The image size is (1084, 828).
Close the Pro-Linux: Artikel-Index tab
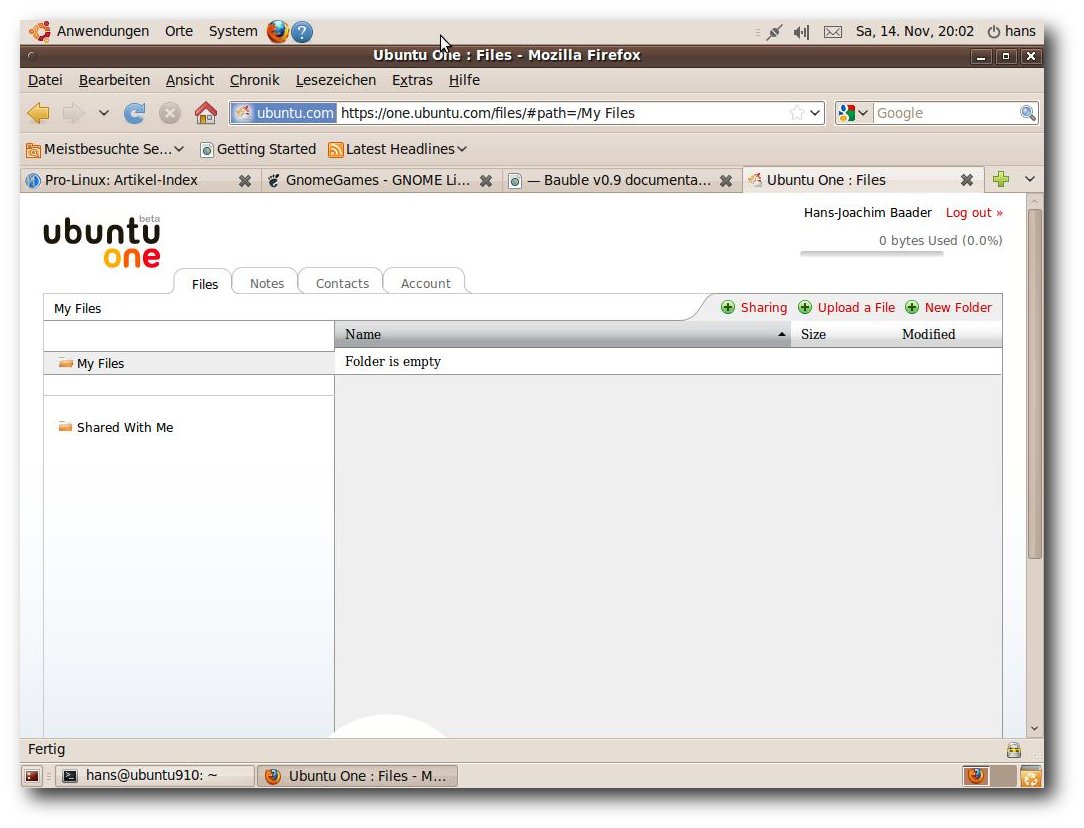tap(245, 180)
